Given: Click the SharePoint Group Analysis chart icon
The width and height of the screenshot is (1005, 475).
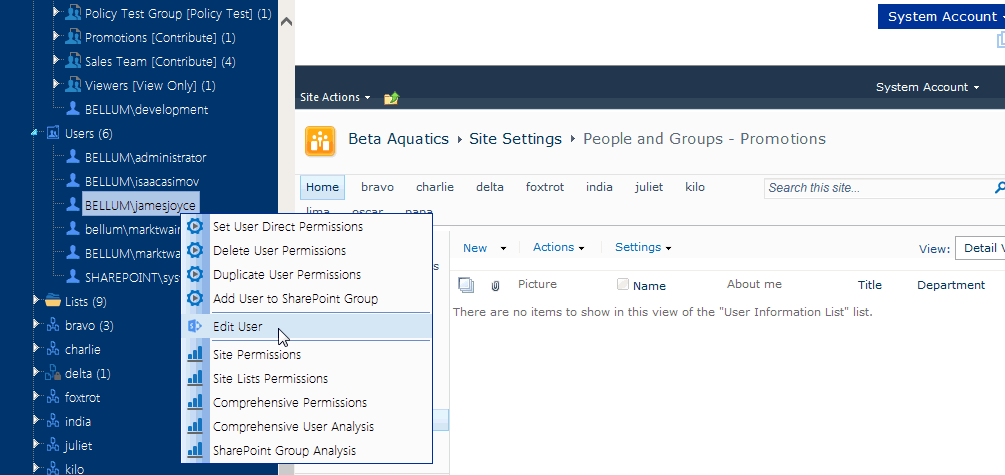Looking at the screenshot, I should tap(196, 451).
